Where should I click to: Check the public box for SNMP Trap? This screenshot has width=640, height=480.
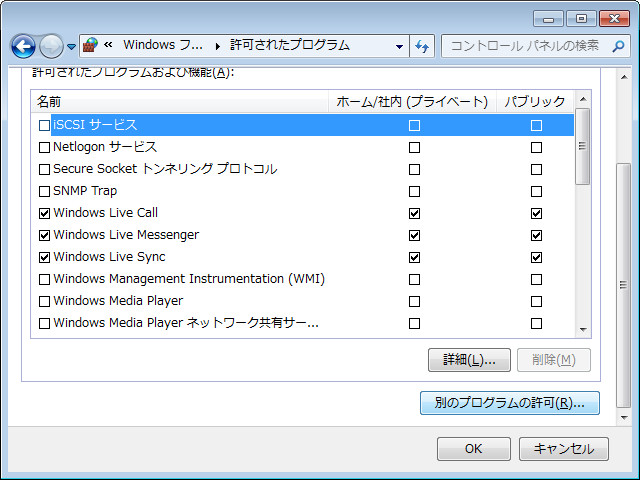536,191
